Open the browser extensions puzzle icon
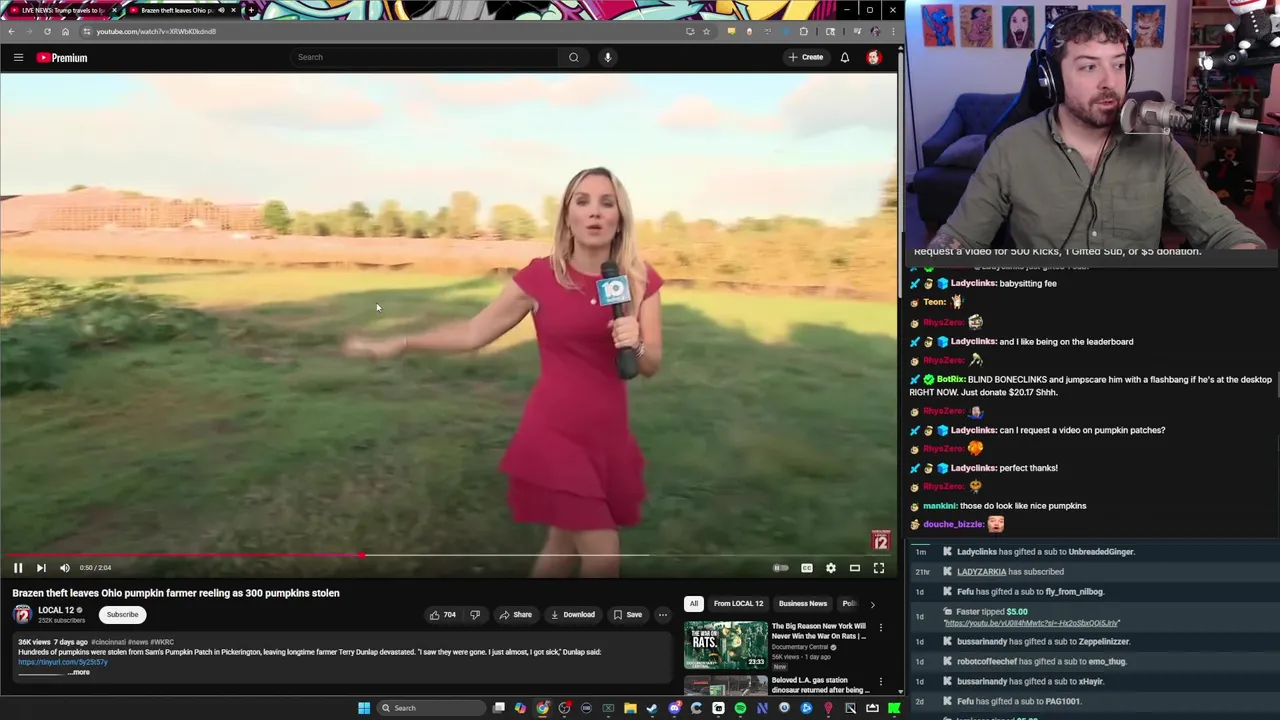1280x720 pixels. [x=804, y=31]
